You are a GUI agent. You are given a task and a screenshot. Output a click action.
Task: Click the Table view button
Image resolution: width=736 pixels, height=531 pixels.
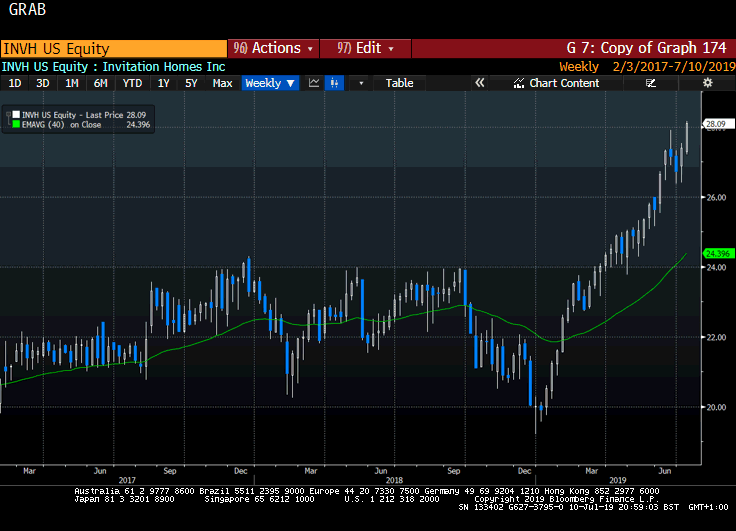[399, 83]
